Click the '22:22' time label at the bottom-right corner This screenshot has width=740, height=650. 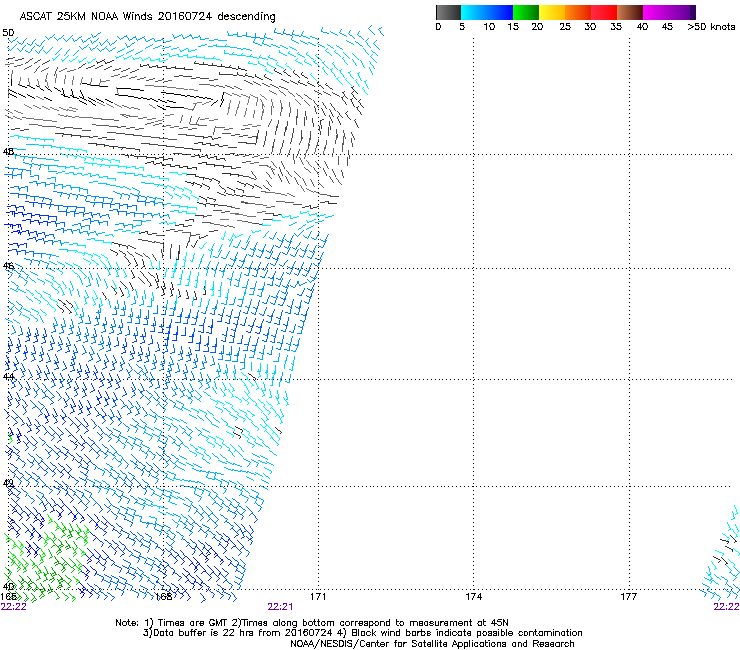point(726,607)
